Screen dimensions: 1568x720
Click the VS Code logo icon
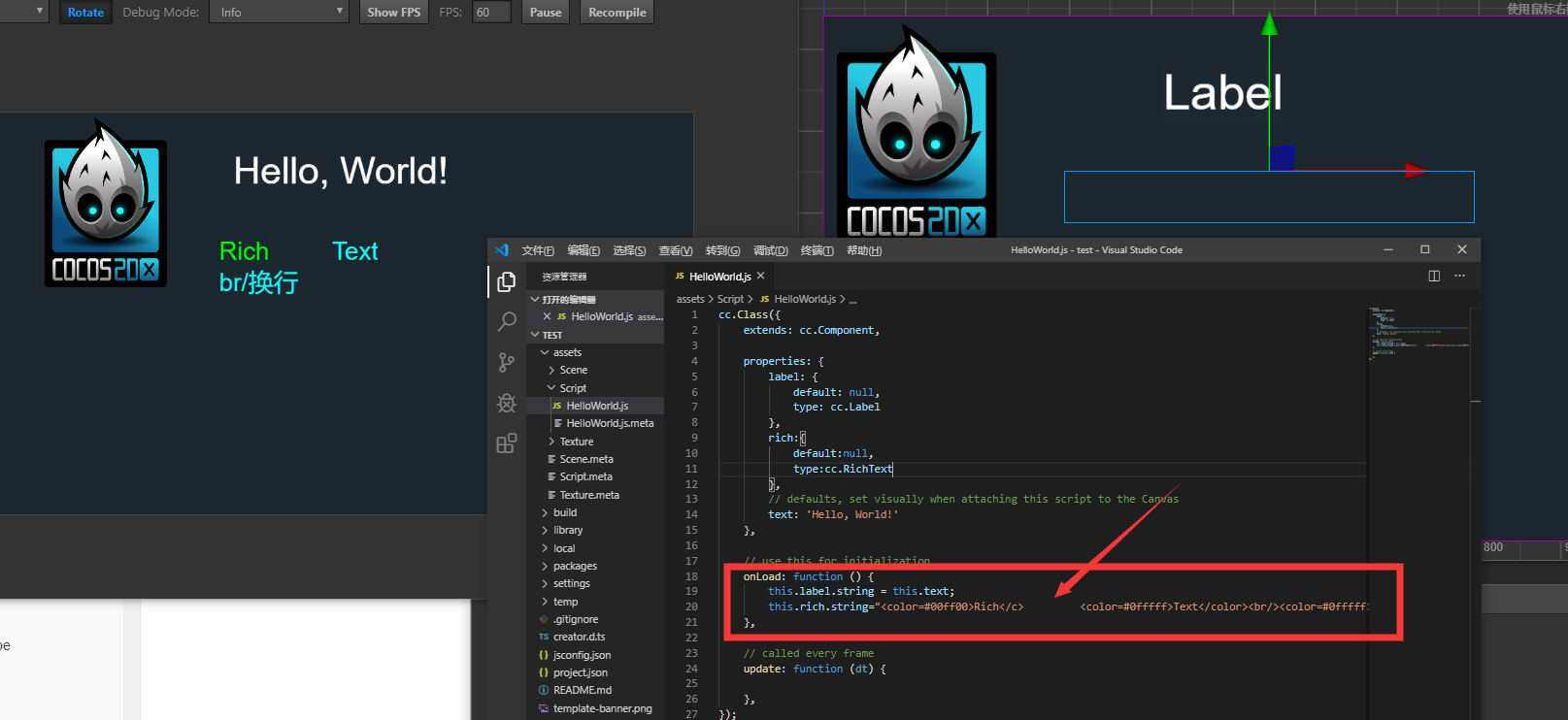(x=502, y=250)
